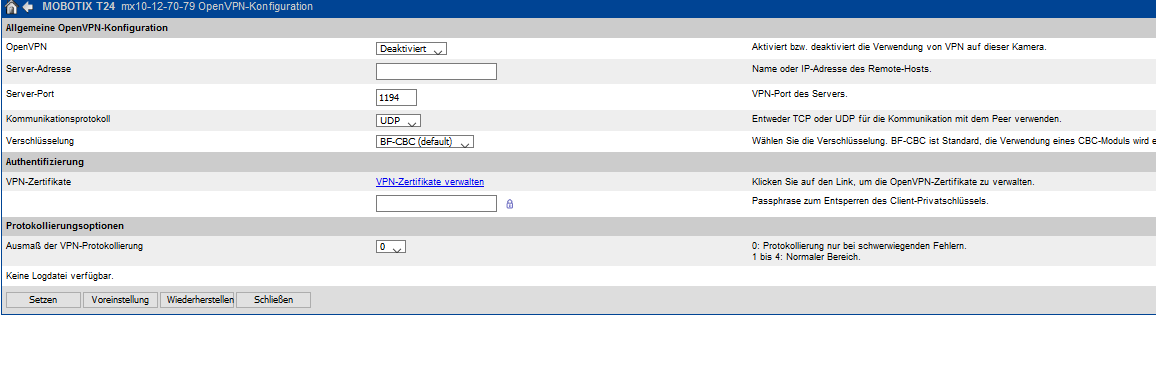Click the Server-Port label
Viewport: 1156px width, 389px height.
tap(30, 94)
